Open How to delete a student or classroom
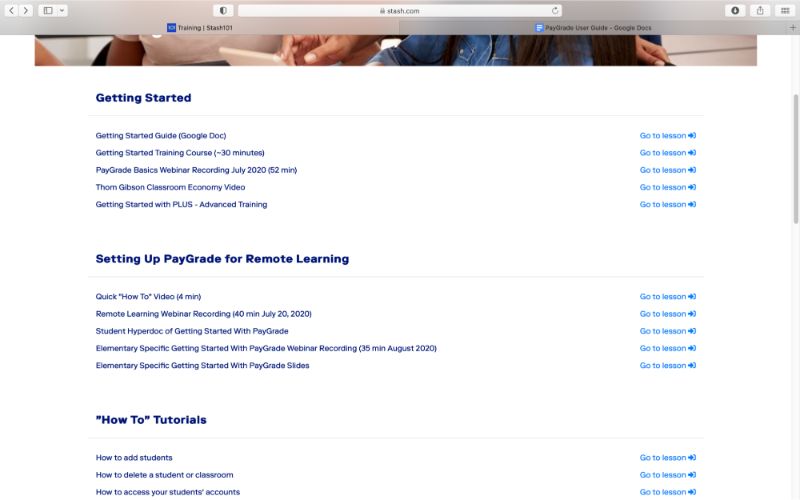The height and width of the screenshot is (500, 800). [x=164, y=475]
